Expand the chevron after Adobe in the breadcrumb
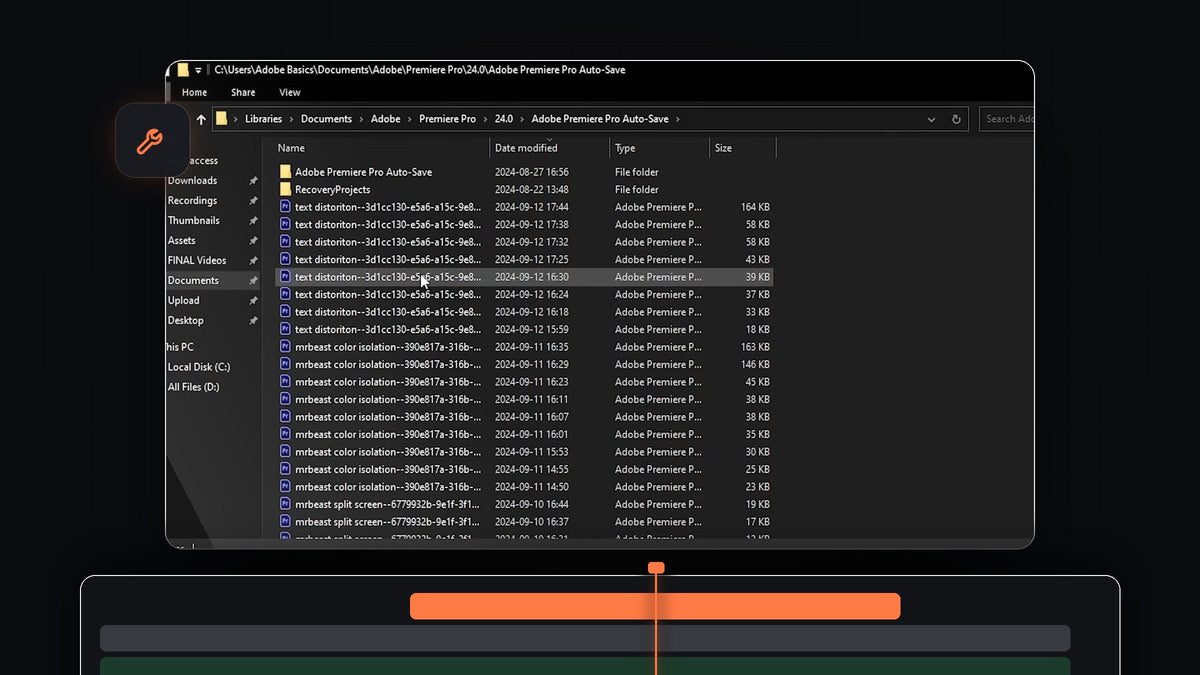Viewport: 1200px width, 675px height. coord(409,119)
